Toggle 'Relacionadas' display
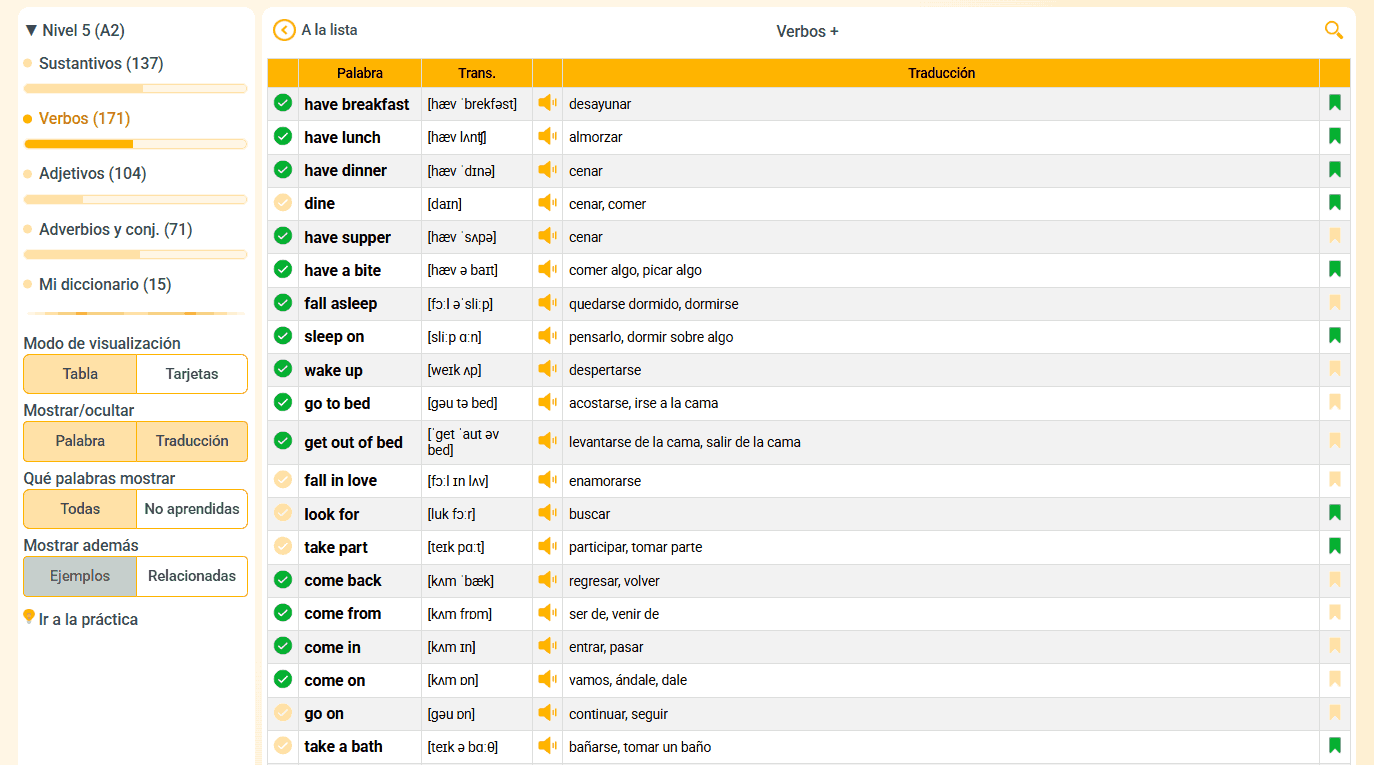This screenshot has height=765, width=1374. coord(192,576)
